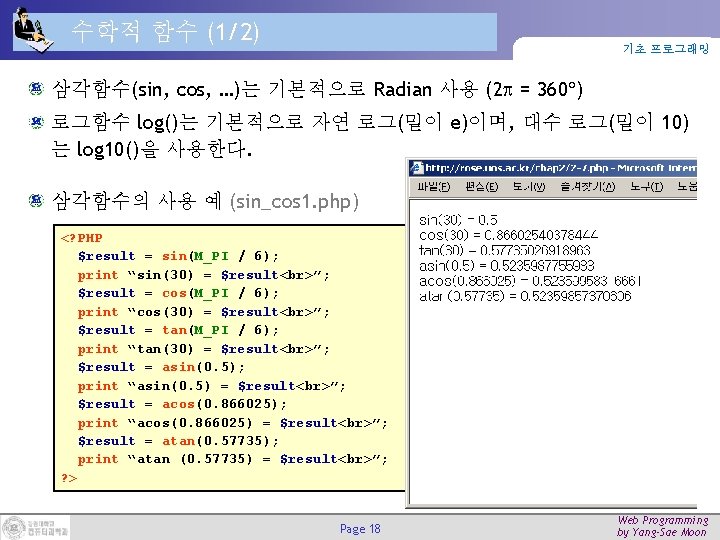Select the output line starting "tan(30) = 0.577"
This screenshot has height=540, width=720.
click(x=505, y=250)
